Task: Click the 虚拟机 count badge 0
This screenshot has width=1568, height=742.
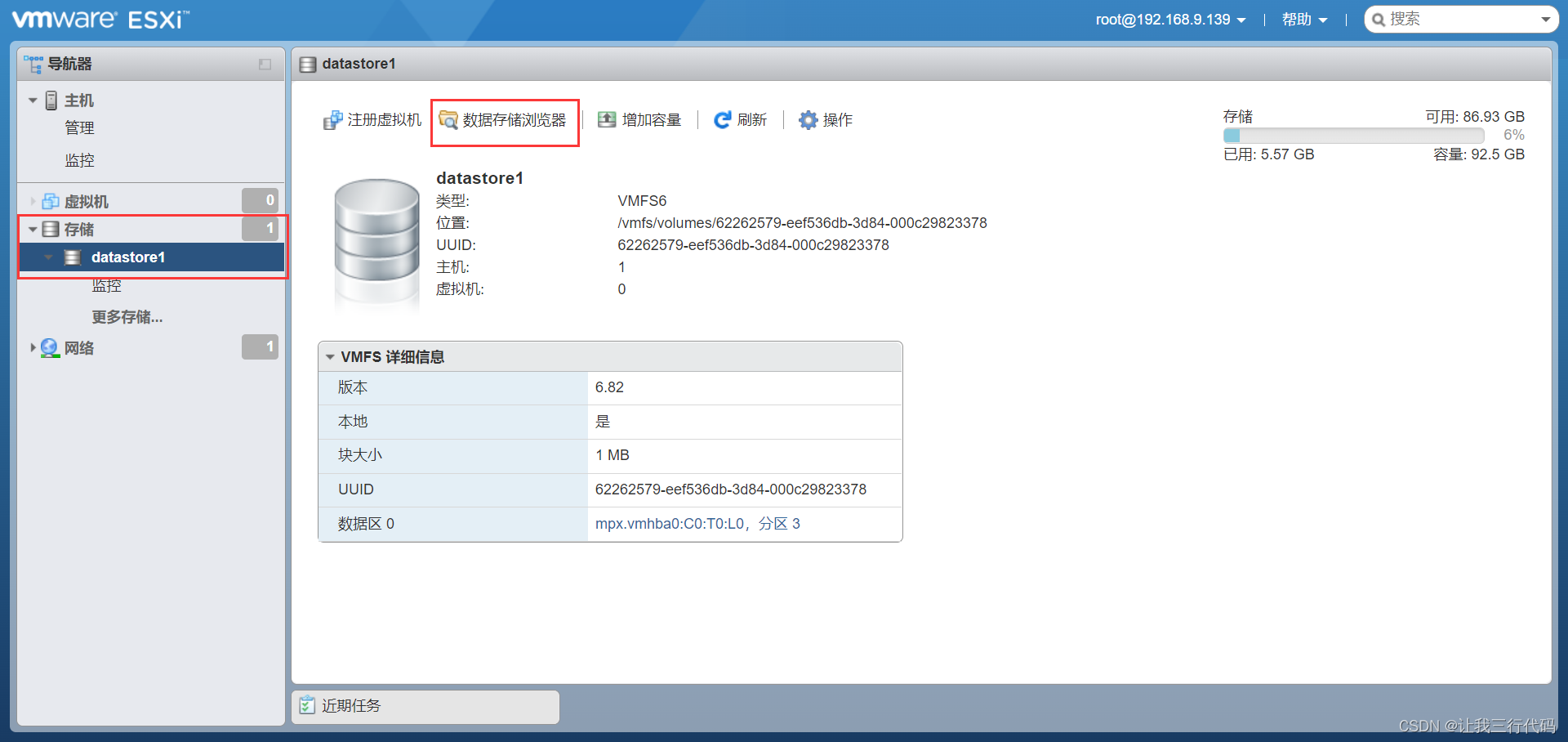Action: click(260, 200)
